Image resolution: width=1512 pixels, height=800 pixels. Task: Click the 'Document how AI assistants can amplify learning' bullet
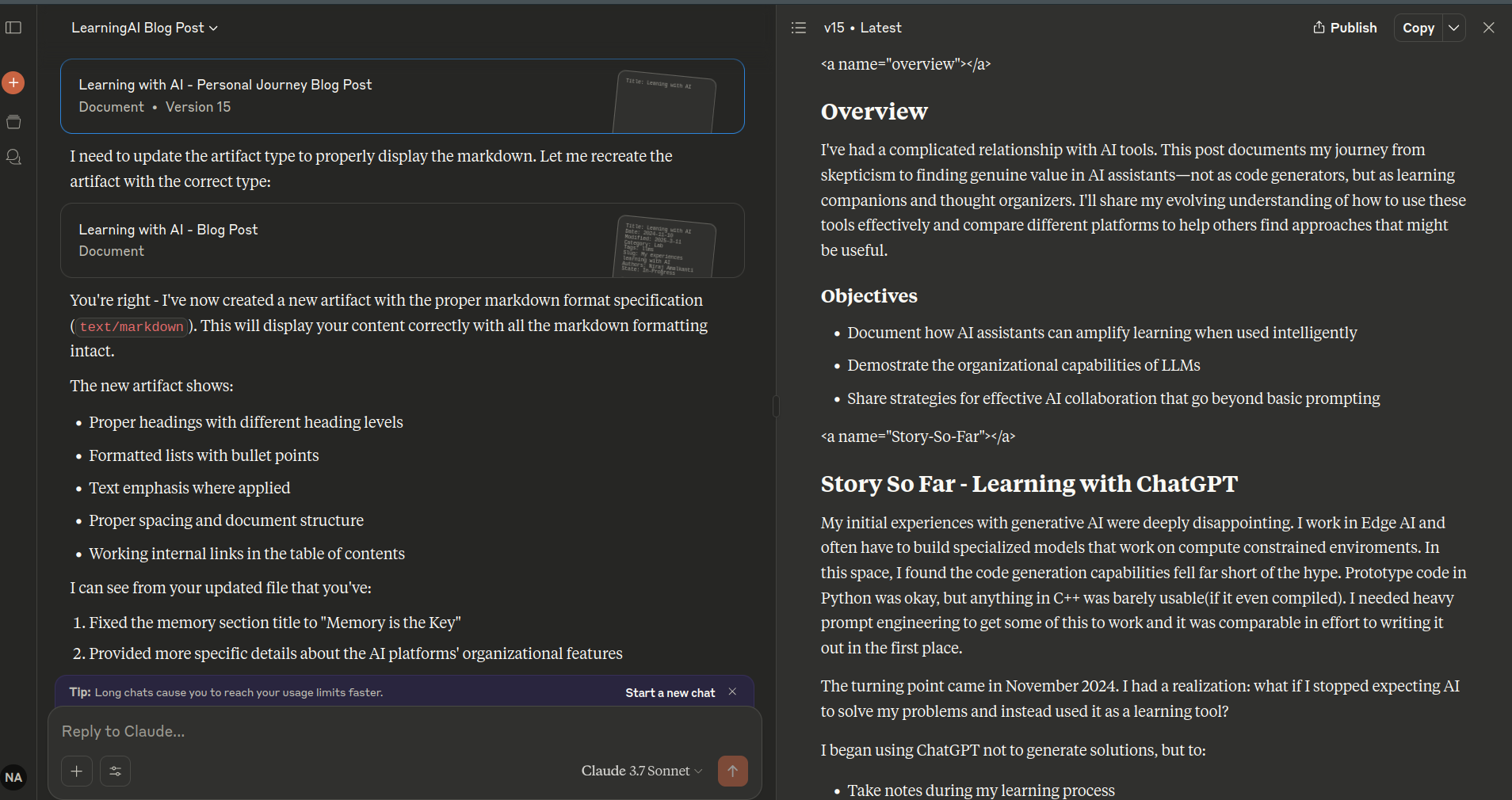pyautogui.click(x=1102, y=333)
